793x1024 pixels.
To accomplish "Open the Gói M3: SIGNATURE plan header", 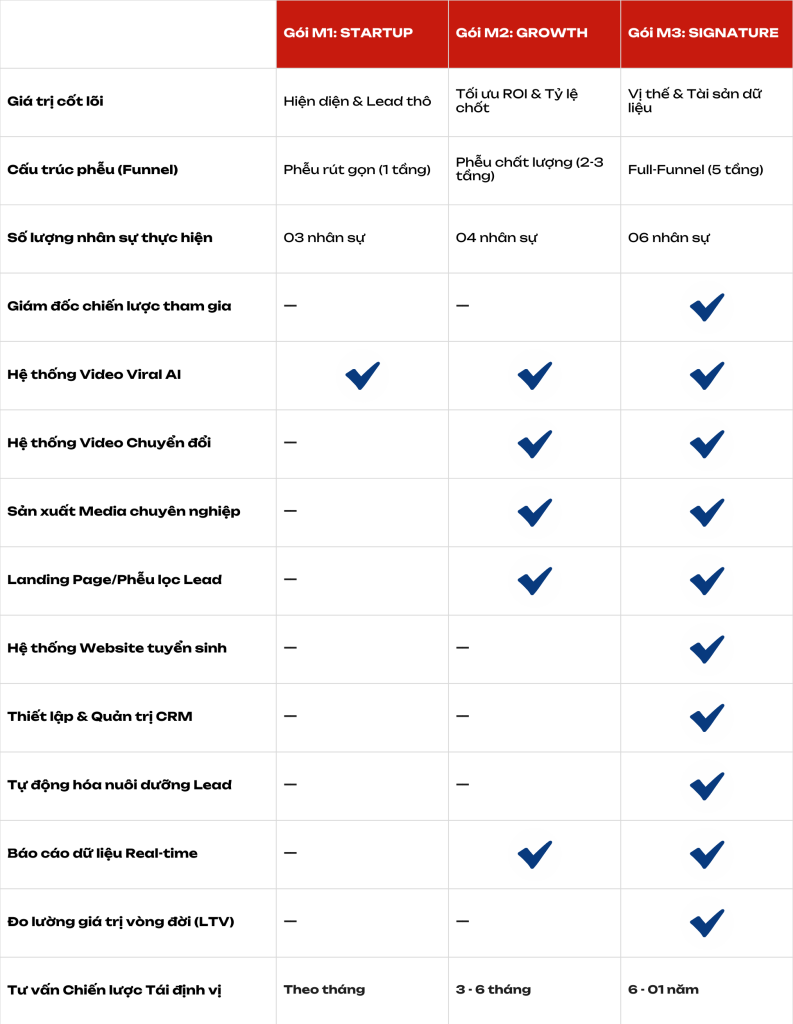I will (703, 33).
